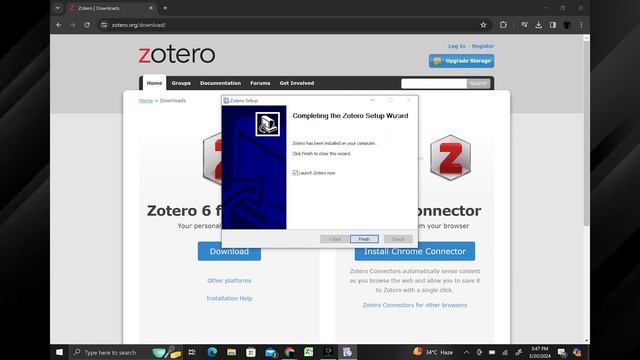Open Microsoft Store from taskbar

coord(251,352)
